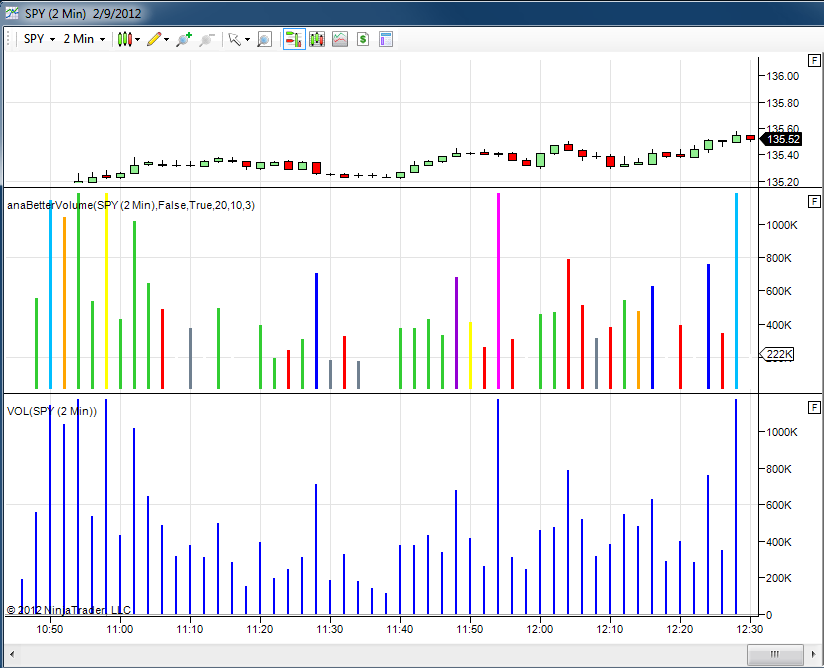Viewport: 824px width, 668px height.
Task: Click the 12:30 time axis label
Action: pyautogui.click(x=749, y=630)
